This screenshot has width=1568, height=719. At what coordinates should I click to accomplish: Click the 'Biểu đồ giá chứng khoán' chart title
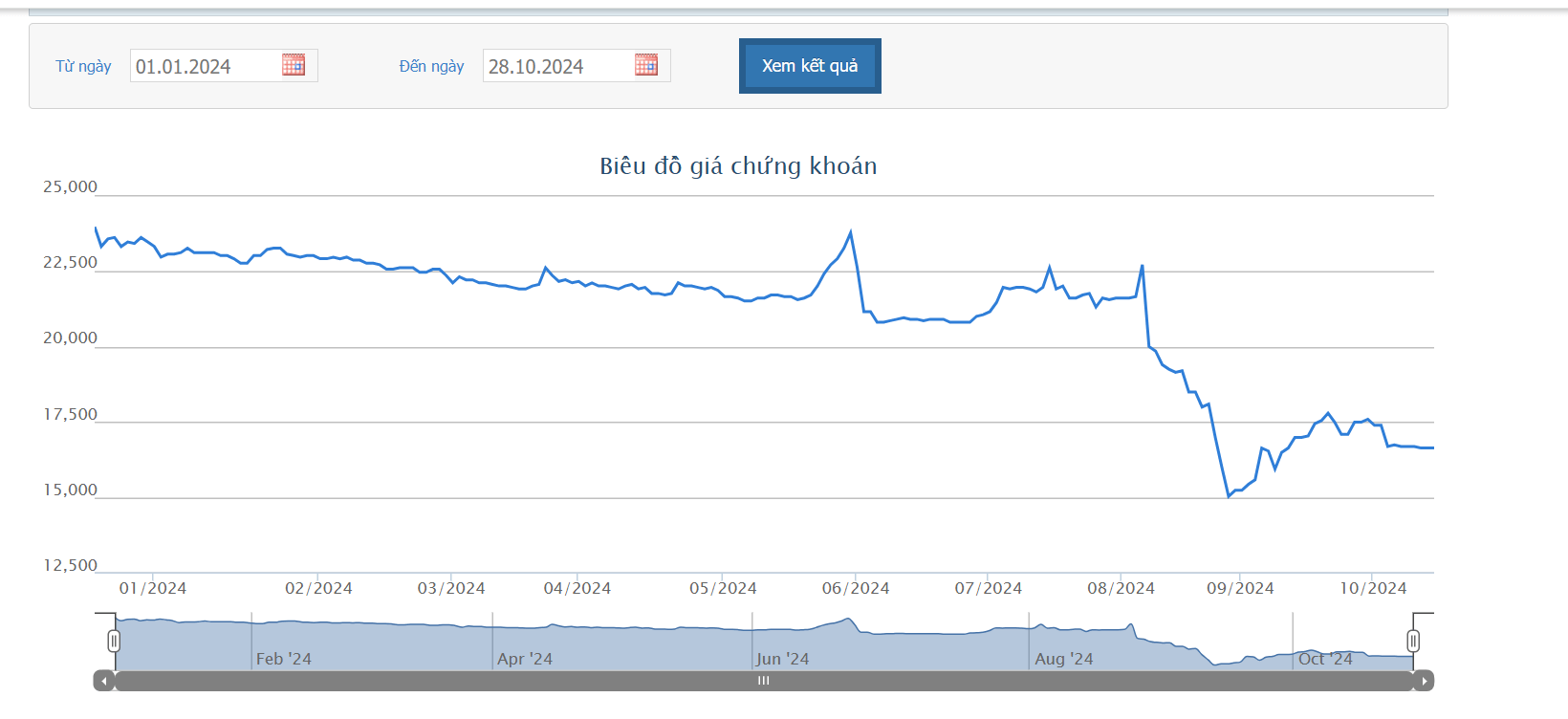click(738, 166)
